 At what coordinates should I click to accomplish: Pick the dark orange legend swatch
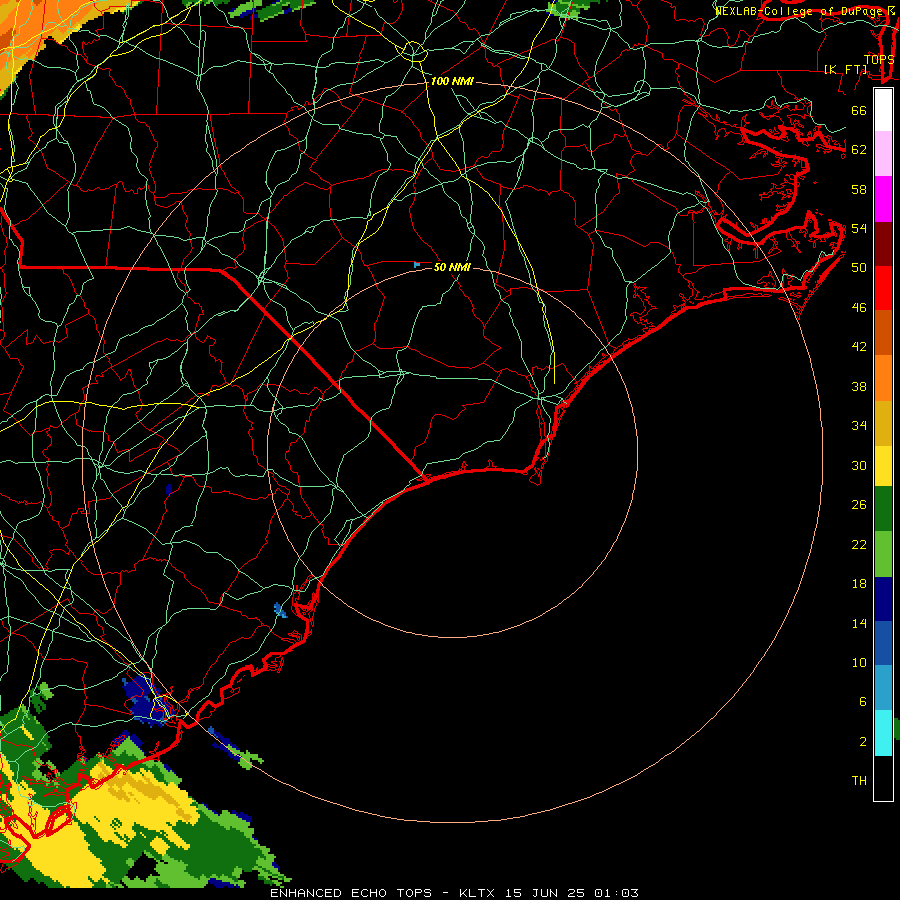(x=883, y=333)
